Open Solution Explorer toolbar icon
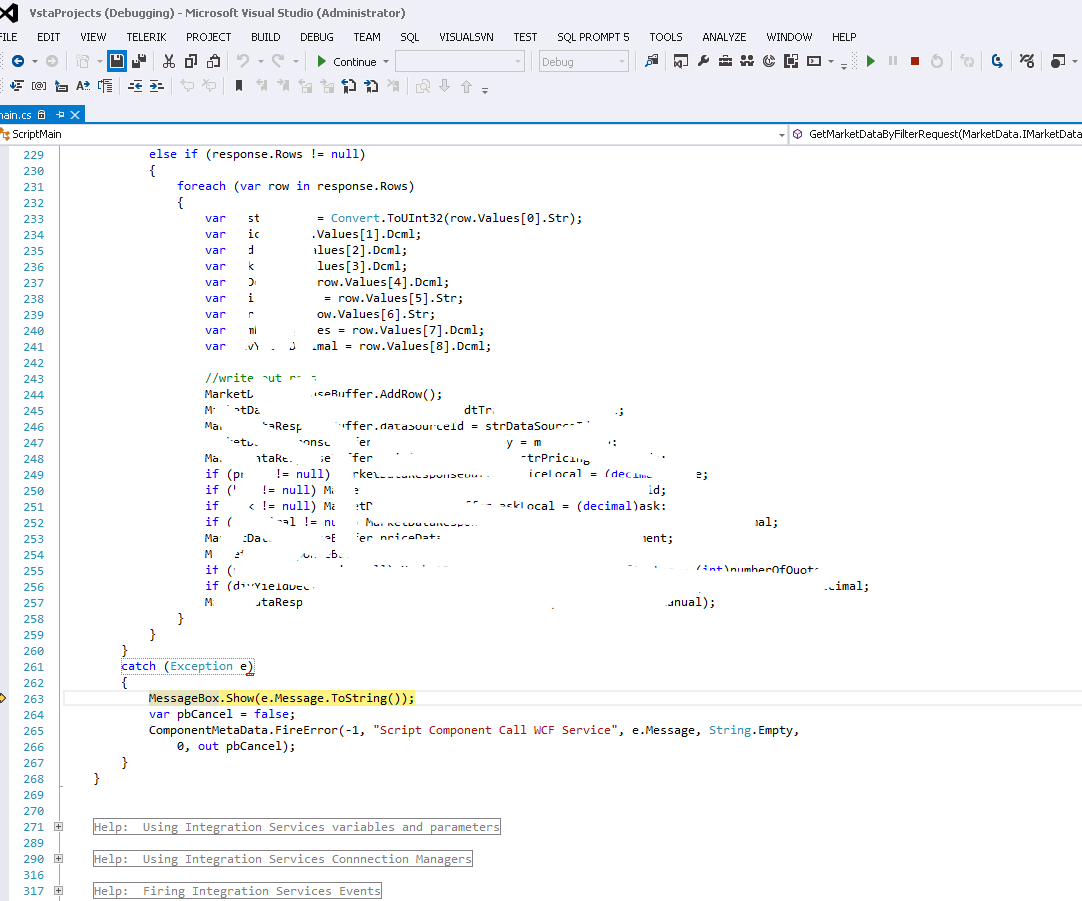 point(680,61)
